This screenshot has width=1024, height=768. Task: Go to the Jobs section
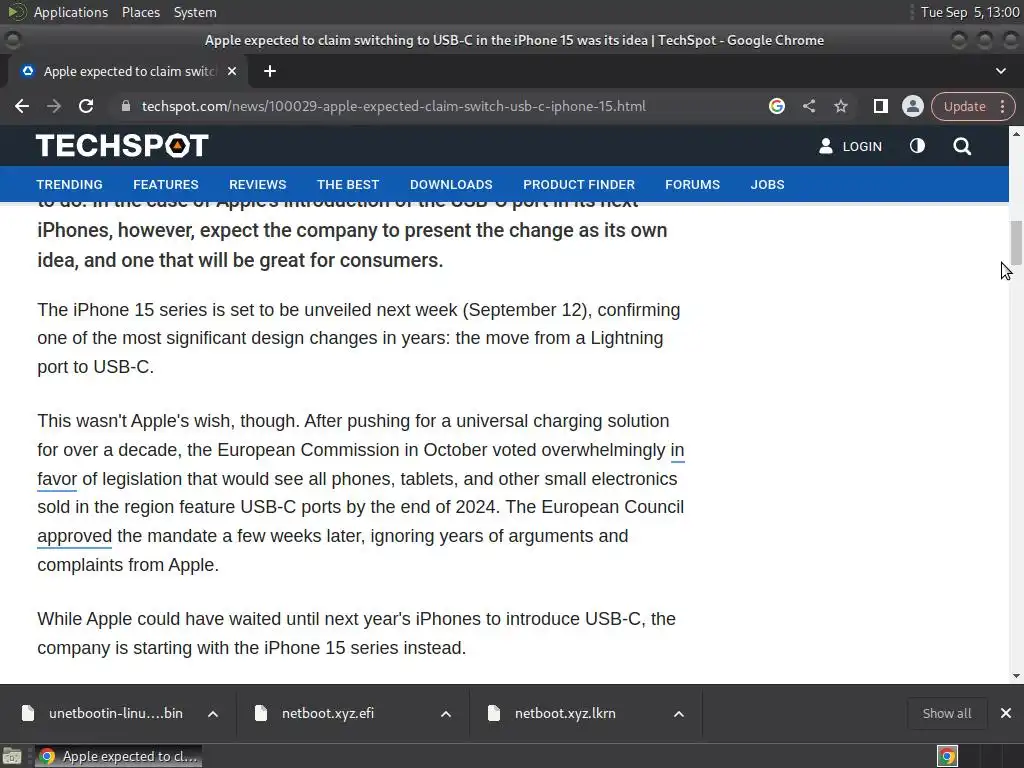click(x=767, y=185)
